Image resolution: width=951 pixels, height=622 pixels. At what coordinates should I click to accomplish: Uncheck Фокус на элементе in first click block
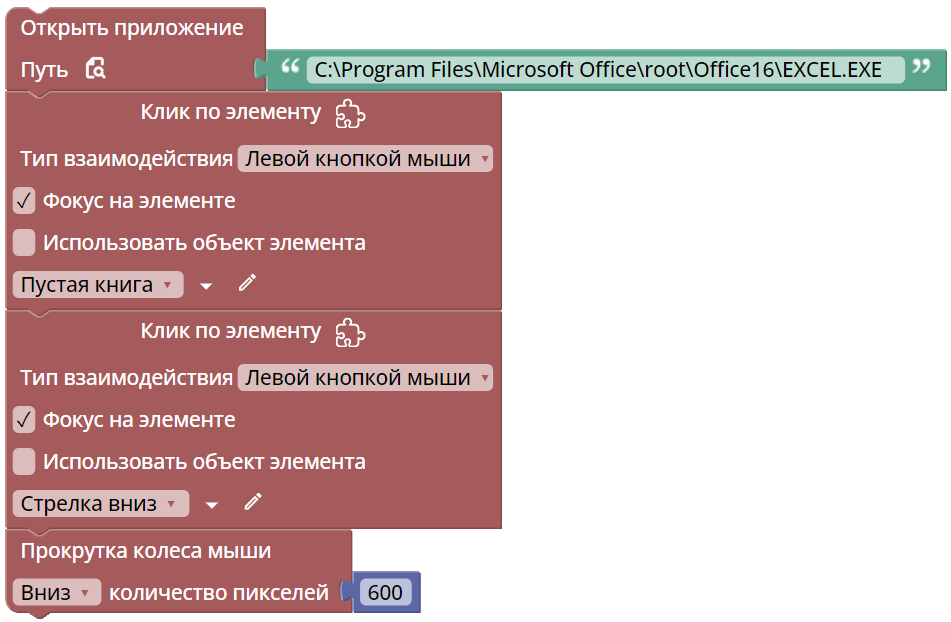tap(25, 200)
